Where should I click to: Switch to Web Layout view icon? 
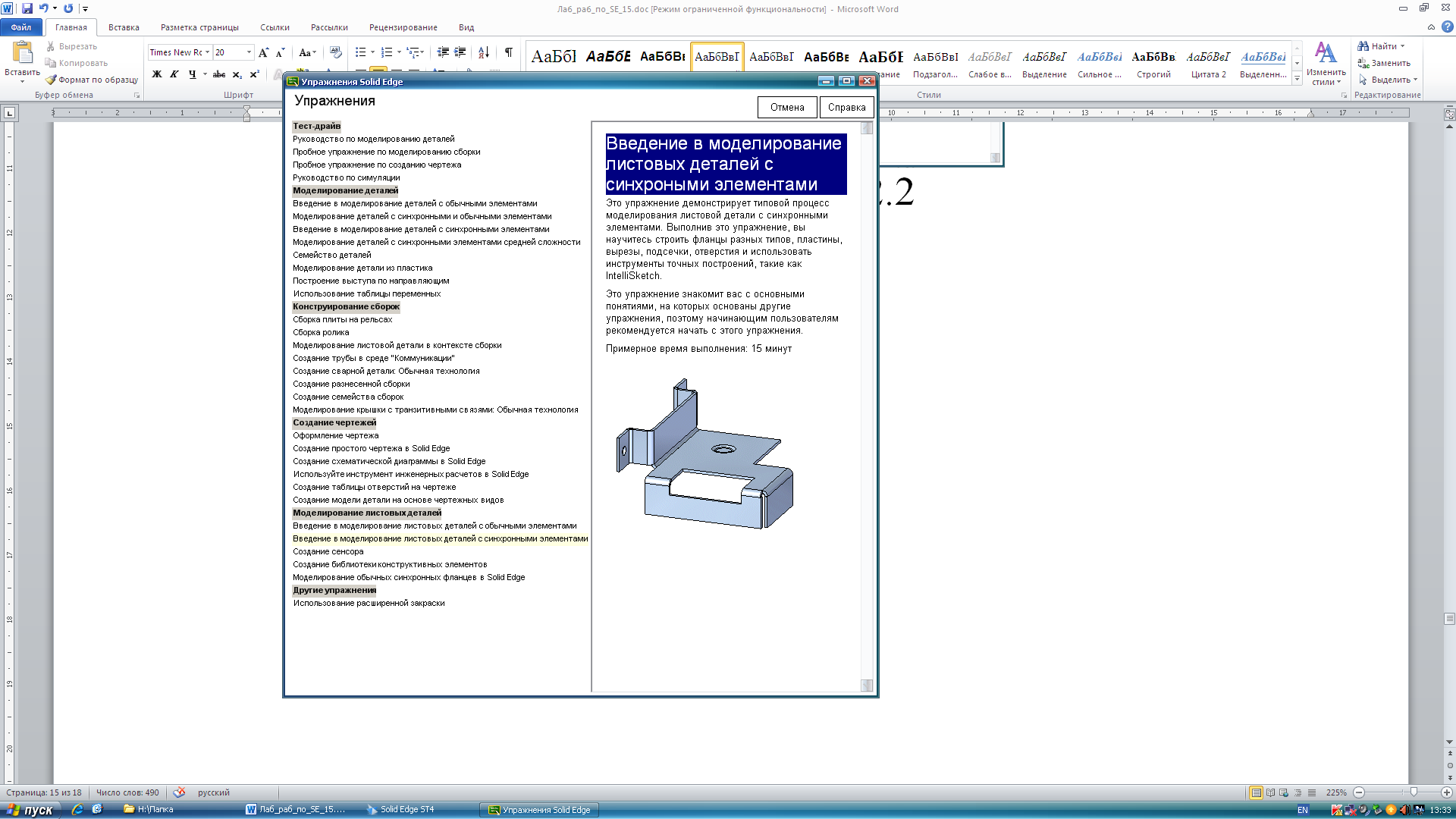pos(1284,792)
